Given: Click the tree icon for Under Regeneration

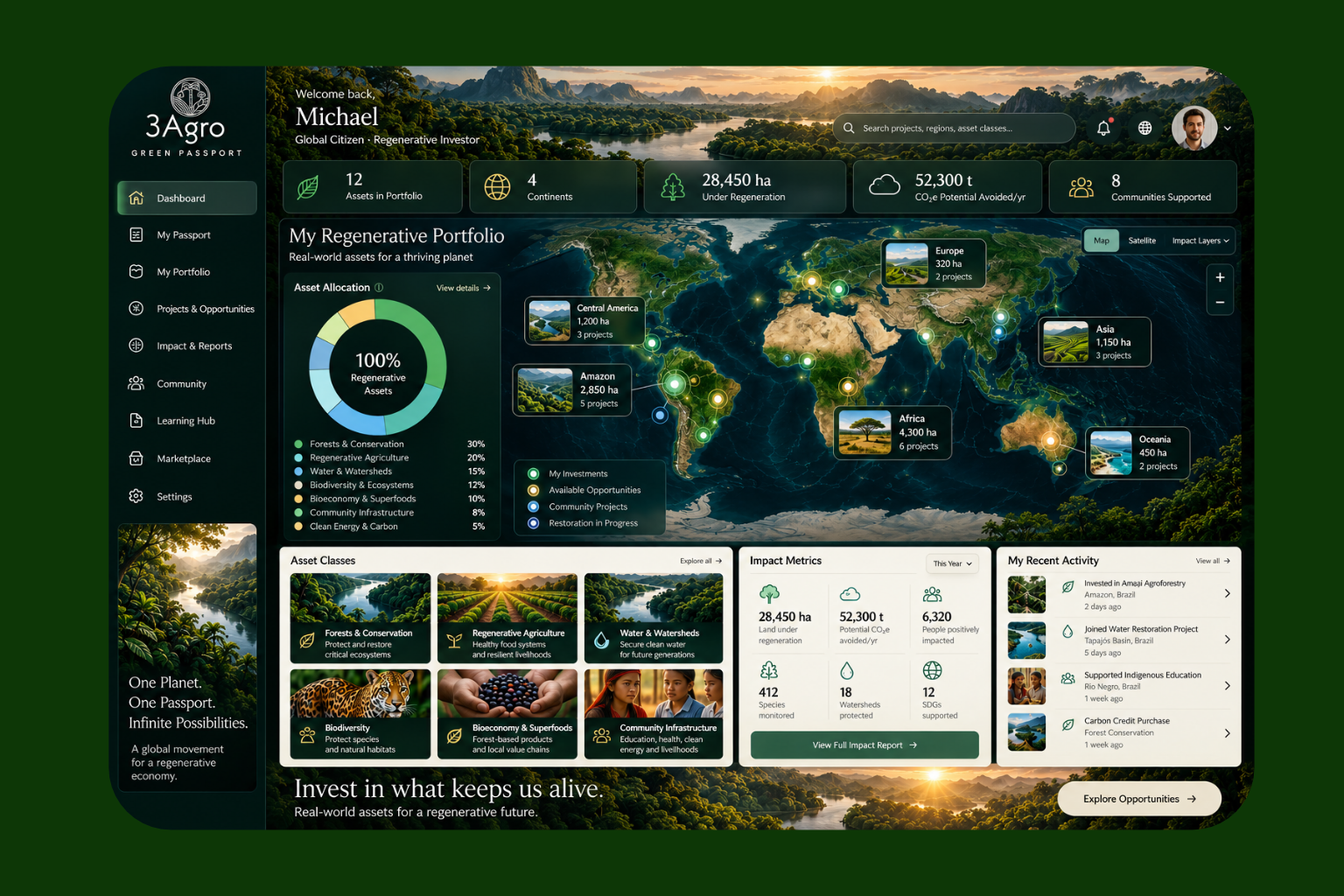Looking at the screenshot, I should pyautogui.click(x=673, y=187).
